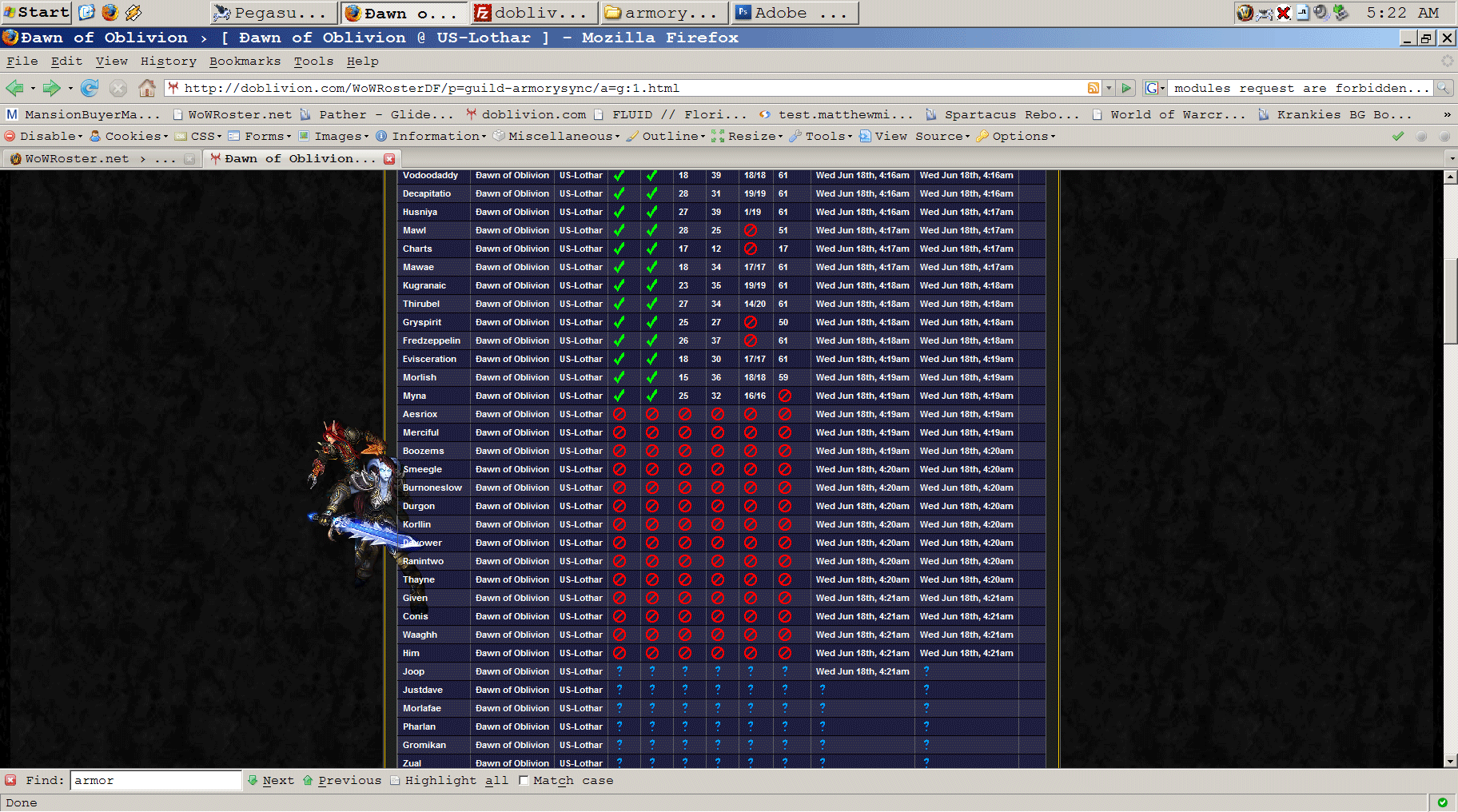Click the Reload page icon
The height and width of the screenshot is (812, 1458).
pyautogui.click(x=90, y=88)
